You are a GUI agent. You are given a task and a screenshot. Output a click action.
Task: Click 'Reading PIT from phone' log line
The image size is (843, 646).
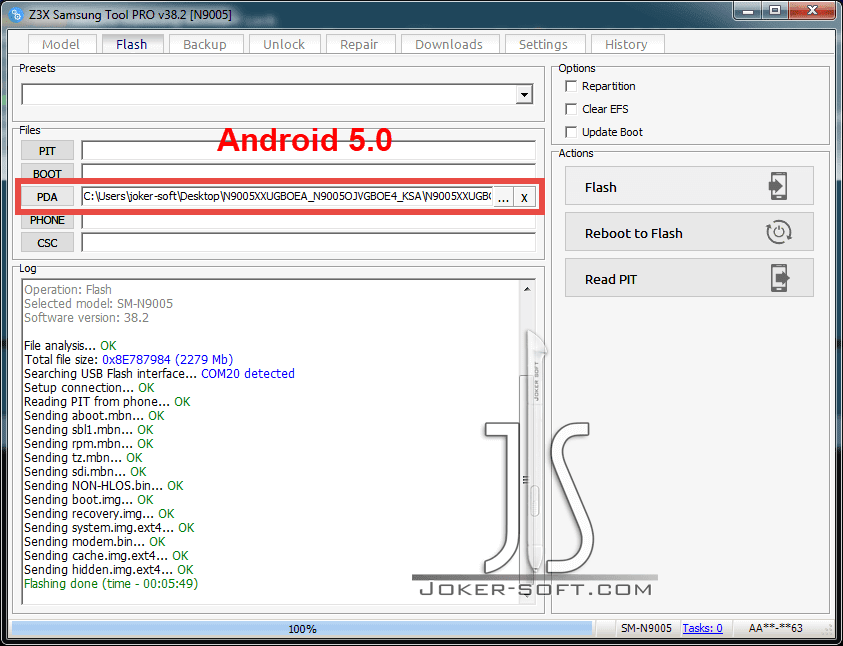107,401
